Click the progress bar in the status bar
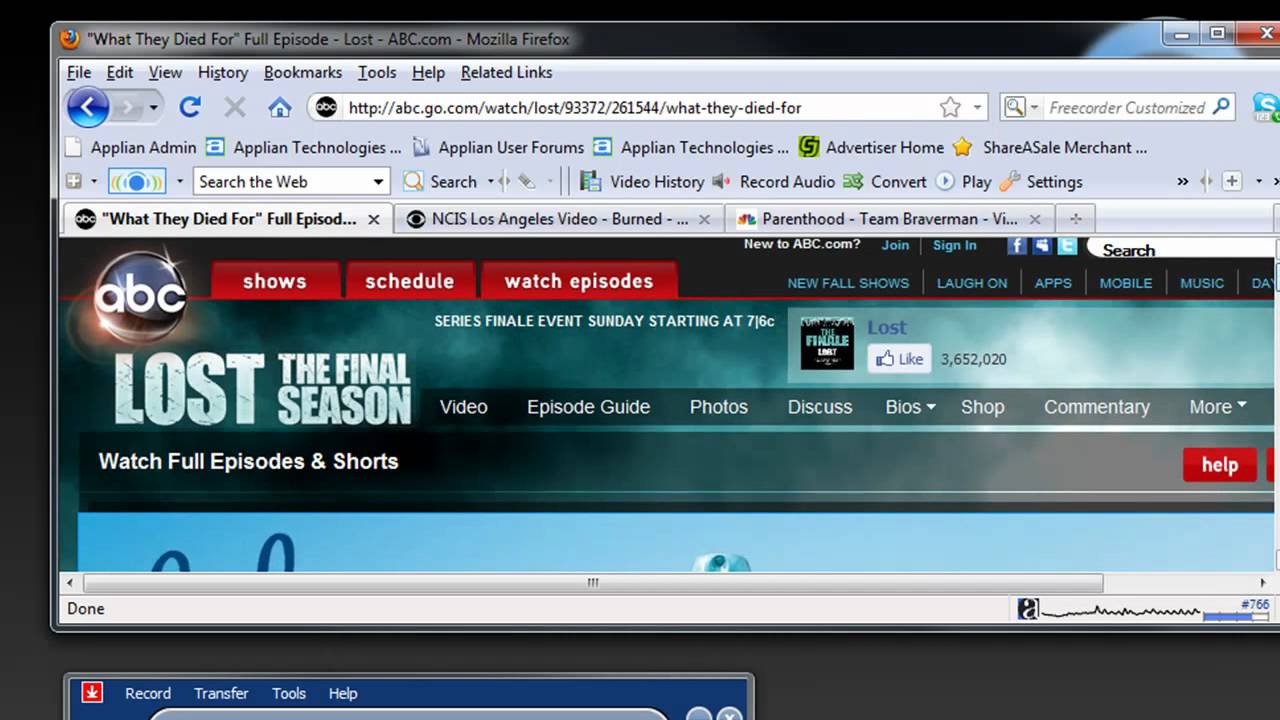The width and height of the screenshot is (1280, 720). pos(1236,617)
